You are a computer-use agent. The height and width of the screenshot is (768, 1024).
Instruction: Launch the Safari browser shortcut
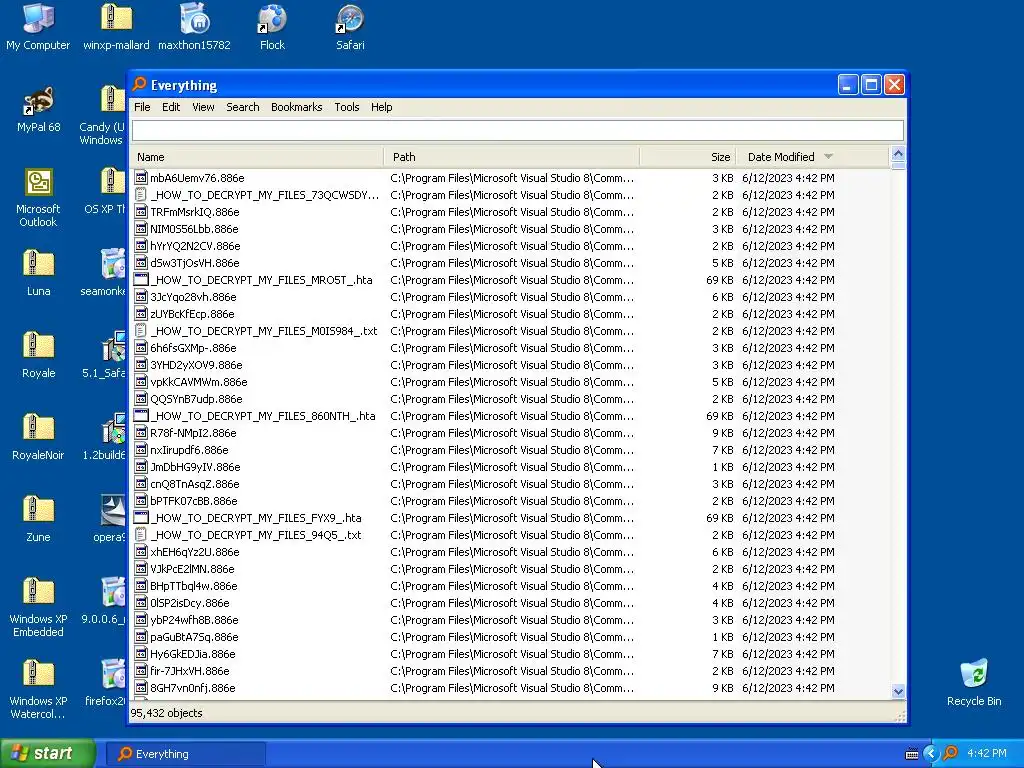[350, 27]
